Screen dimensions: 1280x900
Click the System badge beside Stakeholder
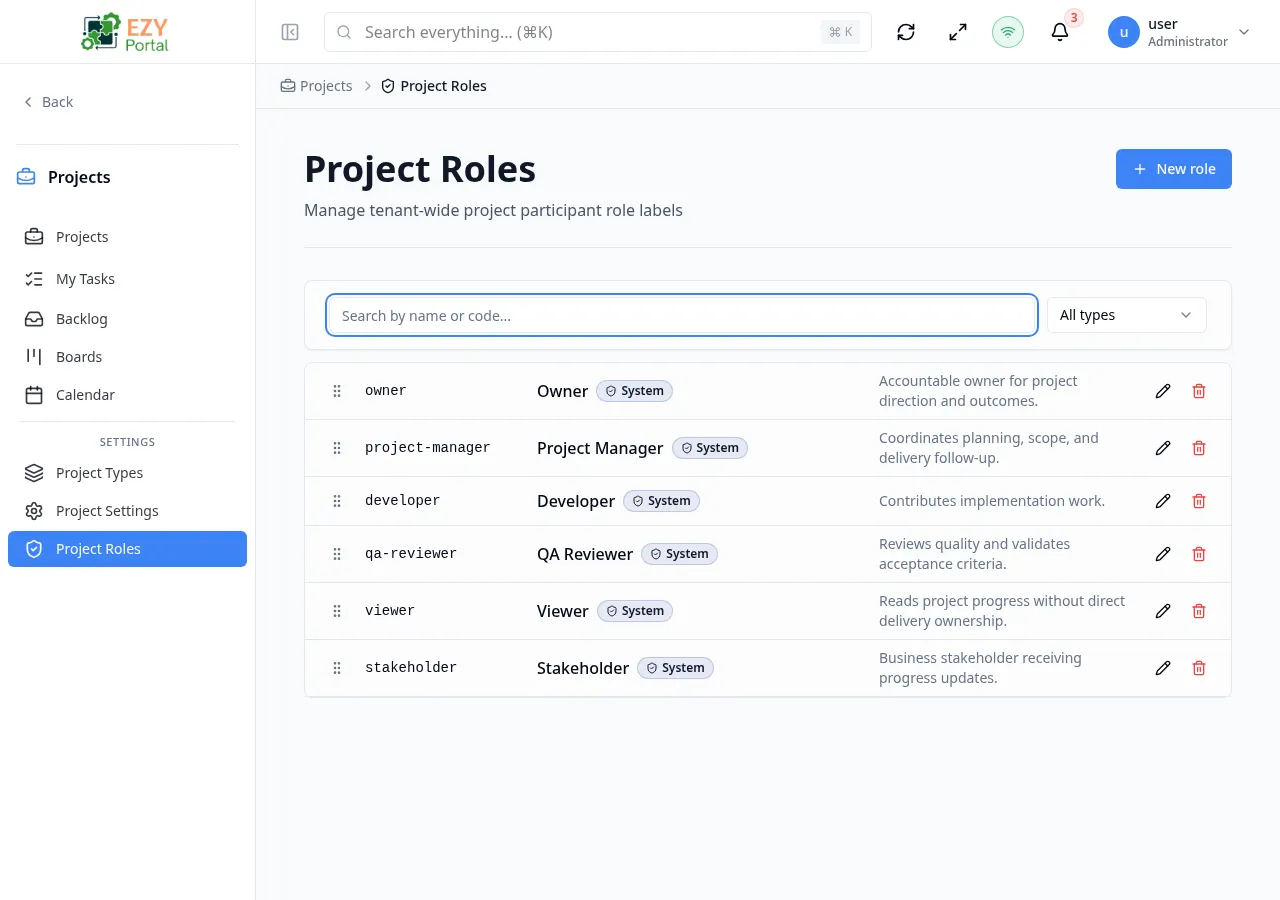(x=675, y=668)
